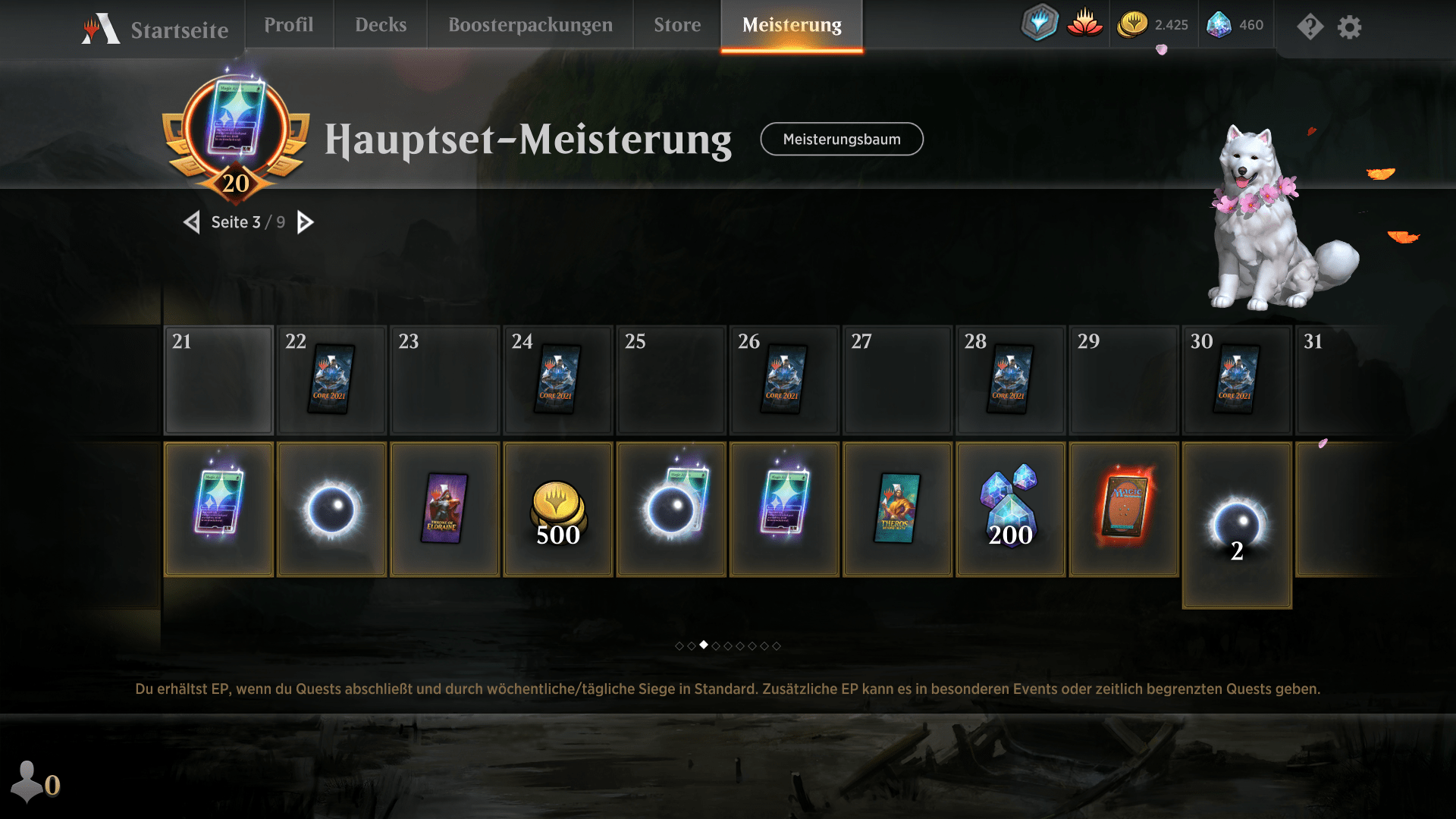Screen dimensions: 1456x819
Task: Open the red lotus mastery pass icon
Action: click(1084, 23)
